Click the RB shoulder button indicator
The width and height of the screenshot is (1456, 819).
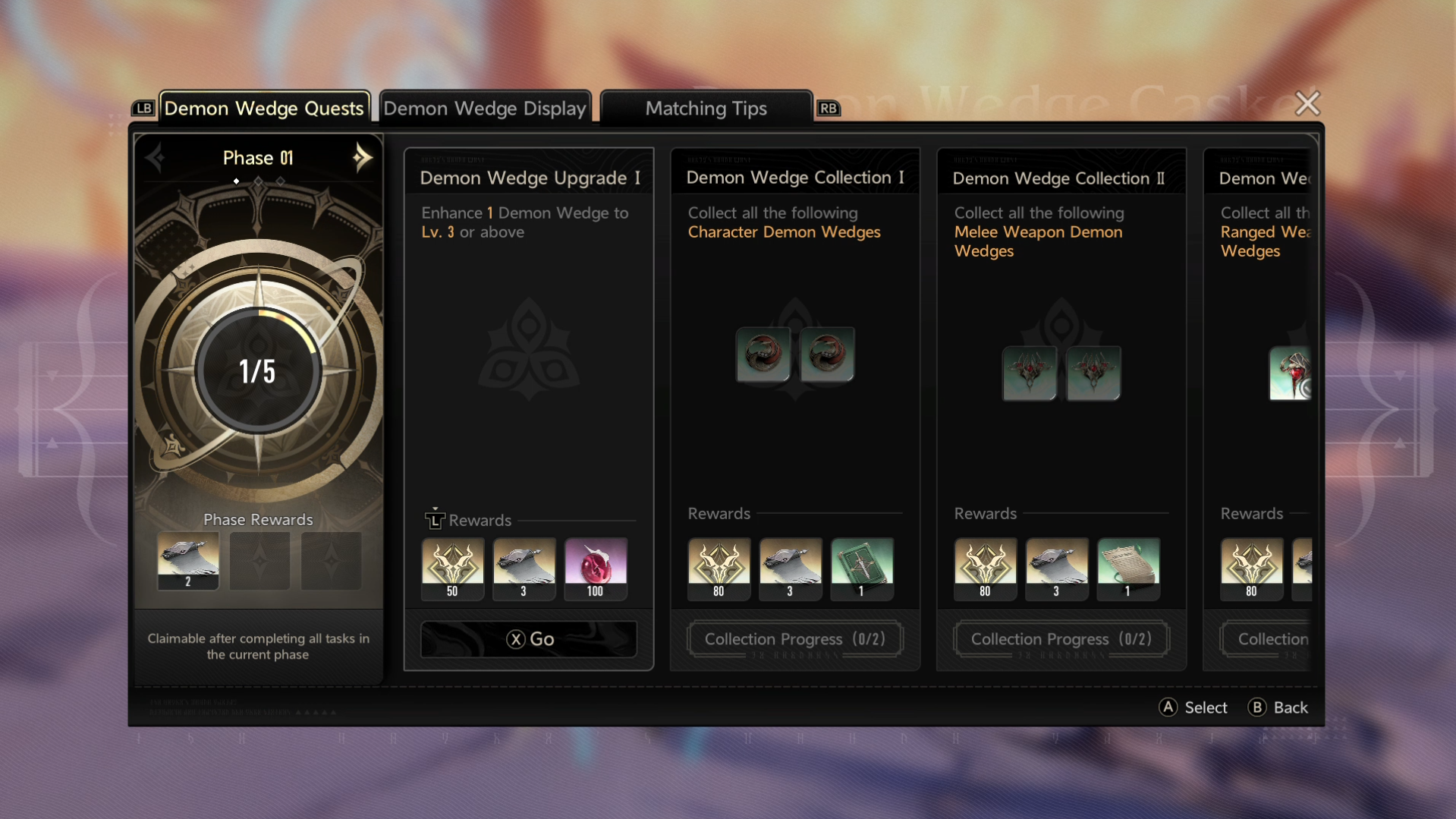(829, 109)
